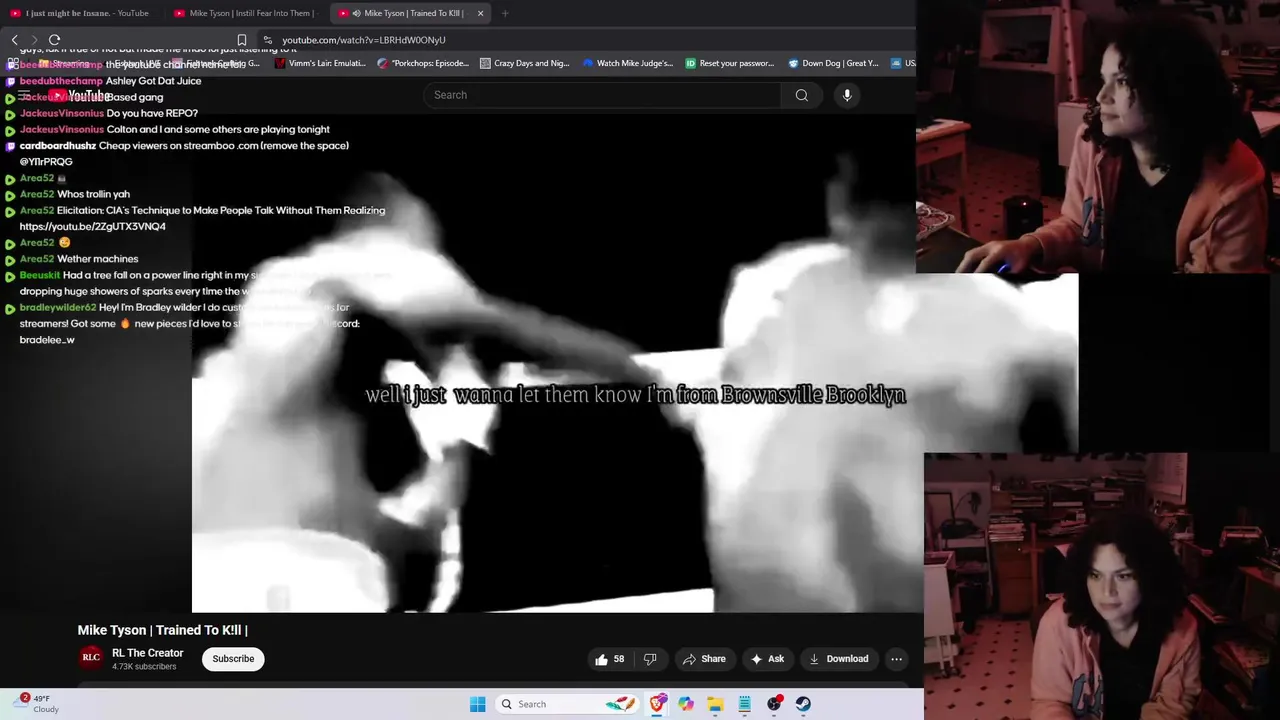Click the address bar URL
Viewport: 1280px width, 720px height.
point(364,40)
